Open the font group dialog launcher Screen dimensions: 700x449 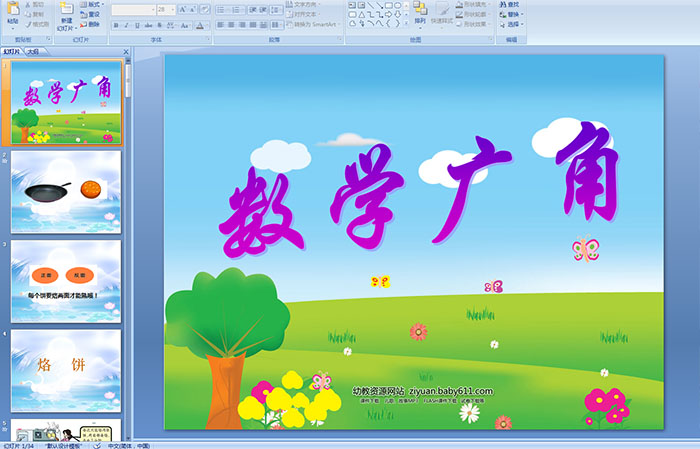(208, 40)
